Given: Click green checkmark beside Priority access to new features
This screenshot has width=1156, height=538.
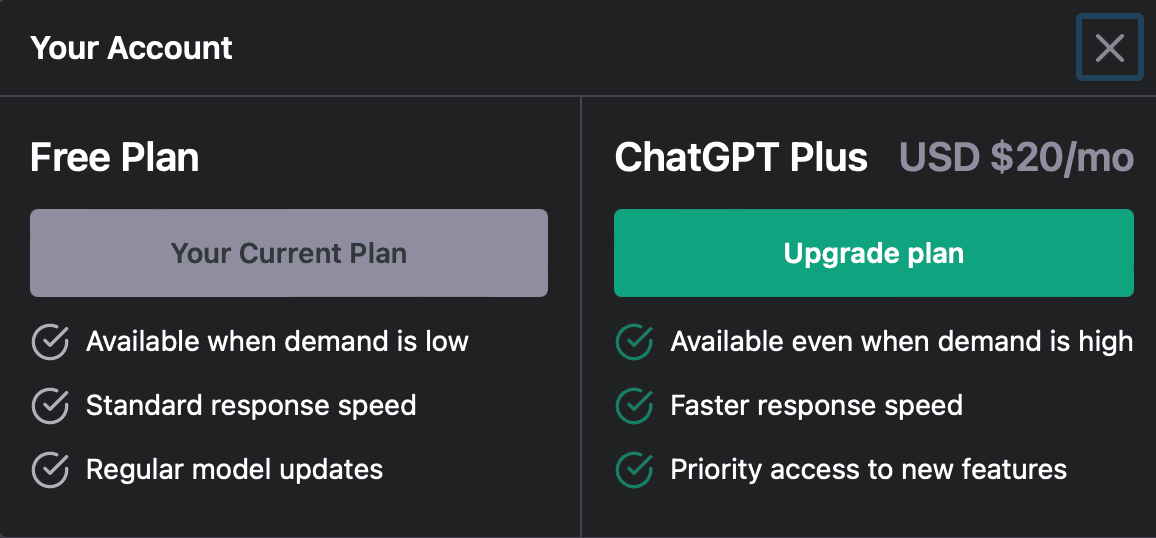Looking at the screenshot, I should coord(634,469).
